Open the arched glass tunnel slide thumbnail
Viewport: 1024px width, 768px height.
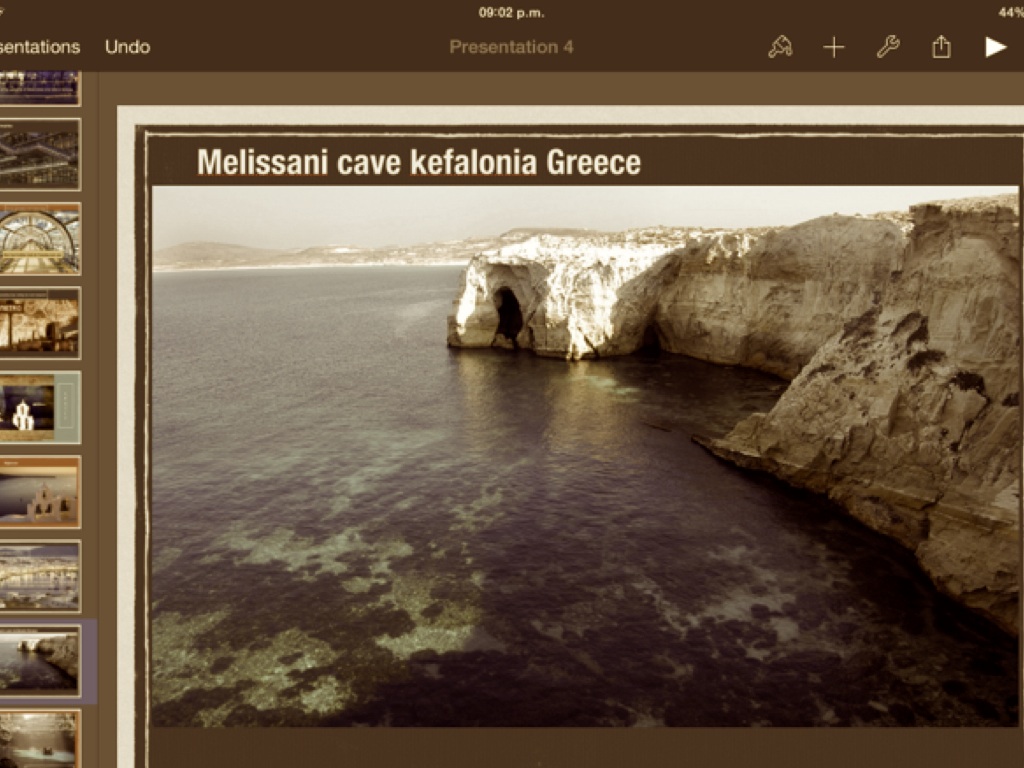pyautogui.click(x=38, y=239)
